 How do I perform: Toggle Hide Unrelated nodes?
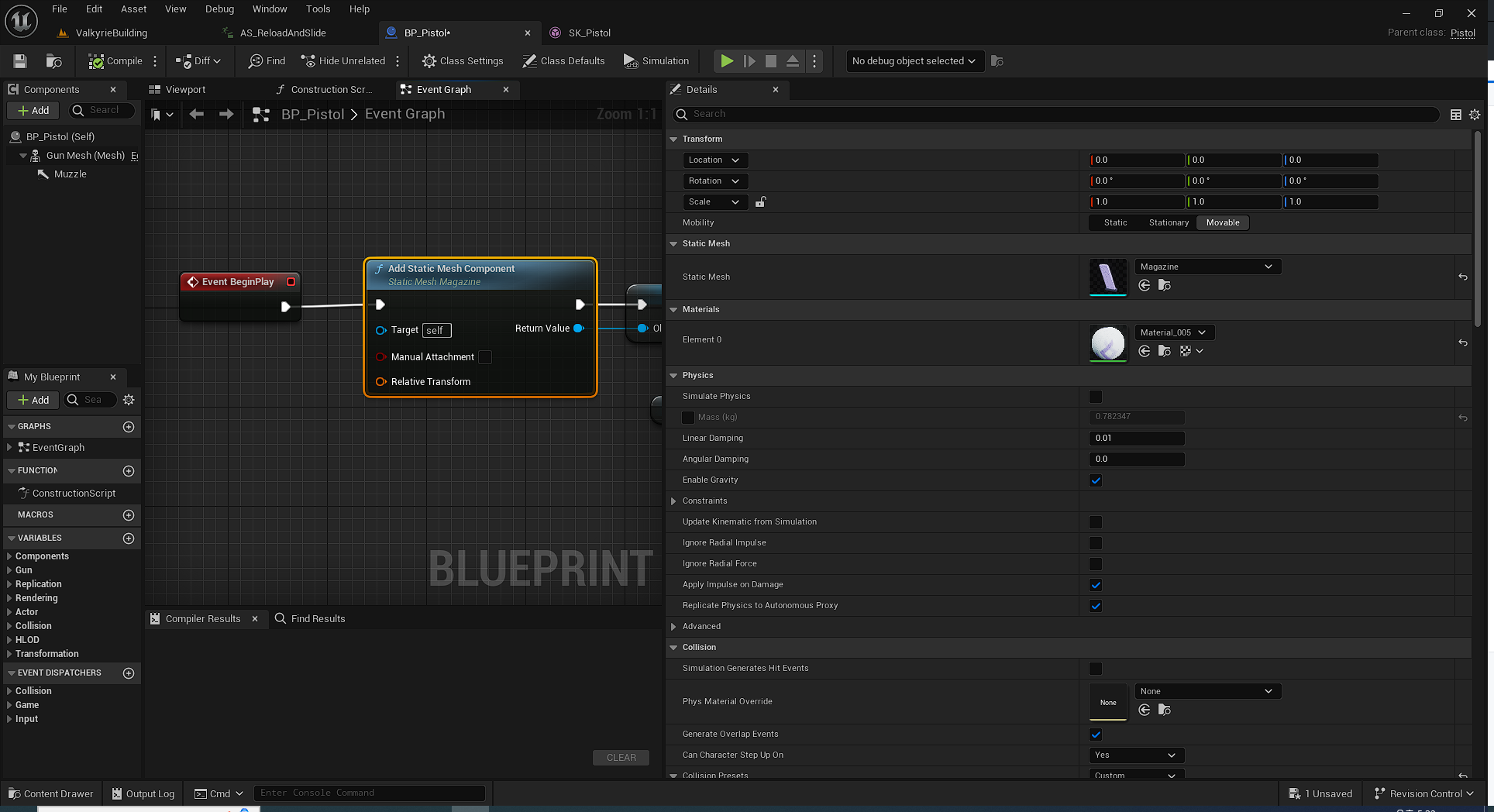pos(343,61)
